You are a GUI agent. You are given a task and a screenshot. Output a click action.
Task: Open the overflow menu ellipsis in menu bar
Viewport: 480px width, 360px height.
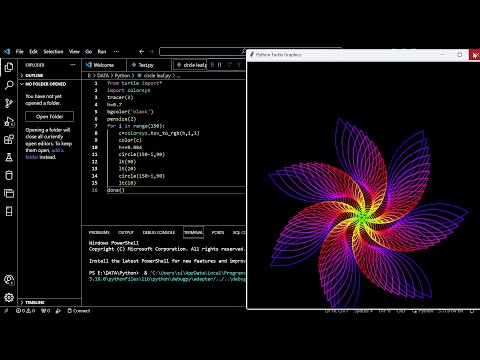point(116,51)
